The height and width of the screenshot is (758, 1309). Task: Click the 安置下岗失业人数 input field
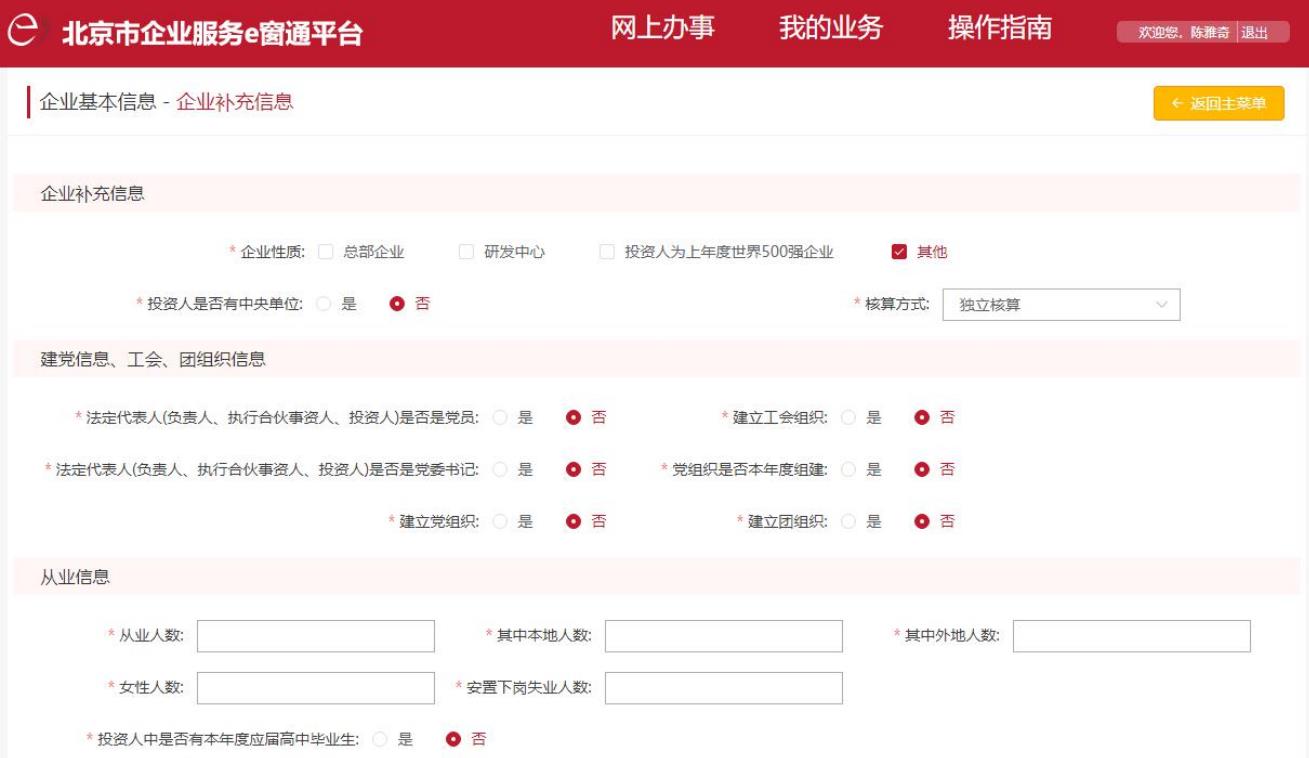pos(723,688)
